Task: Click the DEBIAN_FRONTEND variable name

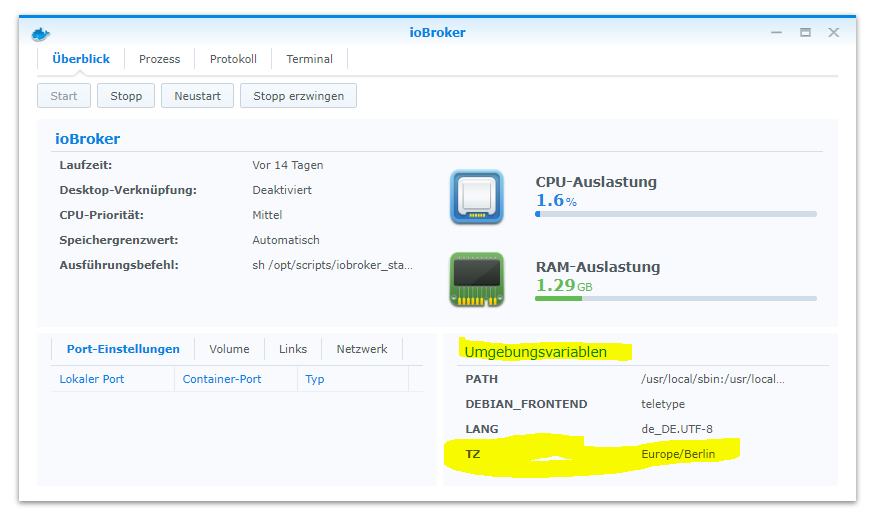Action: pyautogui.click(x=526, y=404)
